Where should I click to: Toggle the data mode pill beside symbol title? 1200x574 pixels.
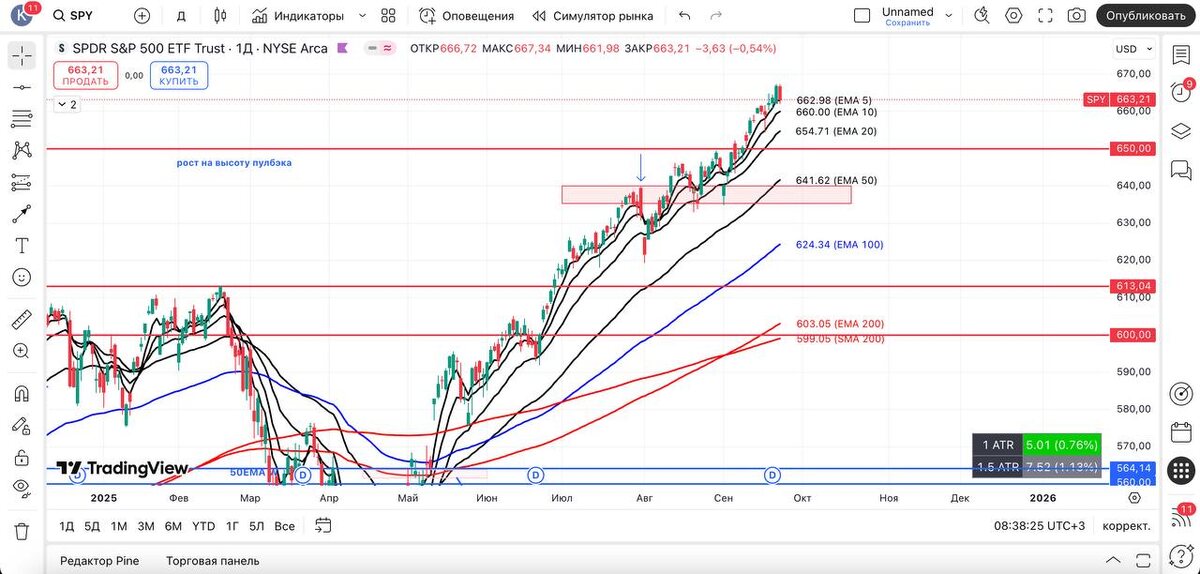379,48
